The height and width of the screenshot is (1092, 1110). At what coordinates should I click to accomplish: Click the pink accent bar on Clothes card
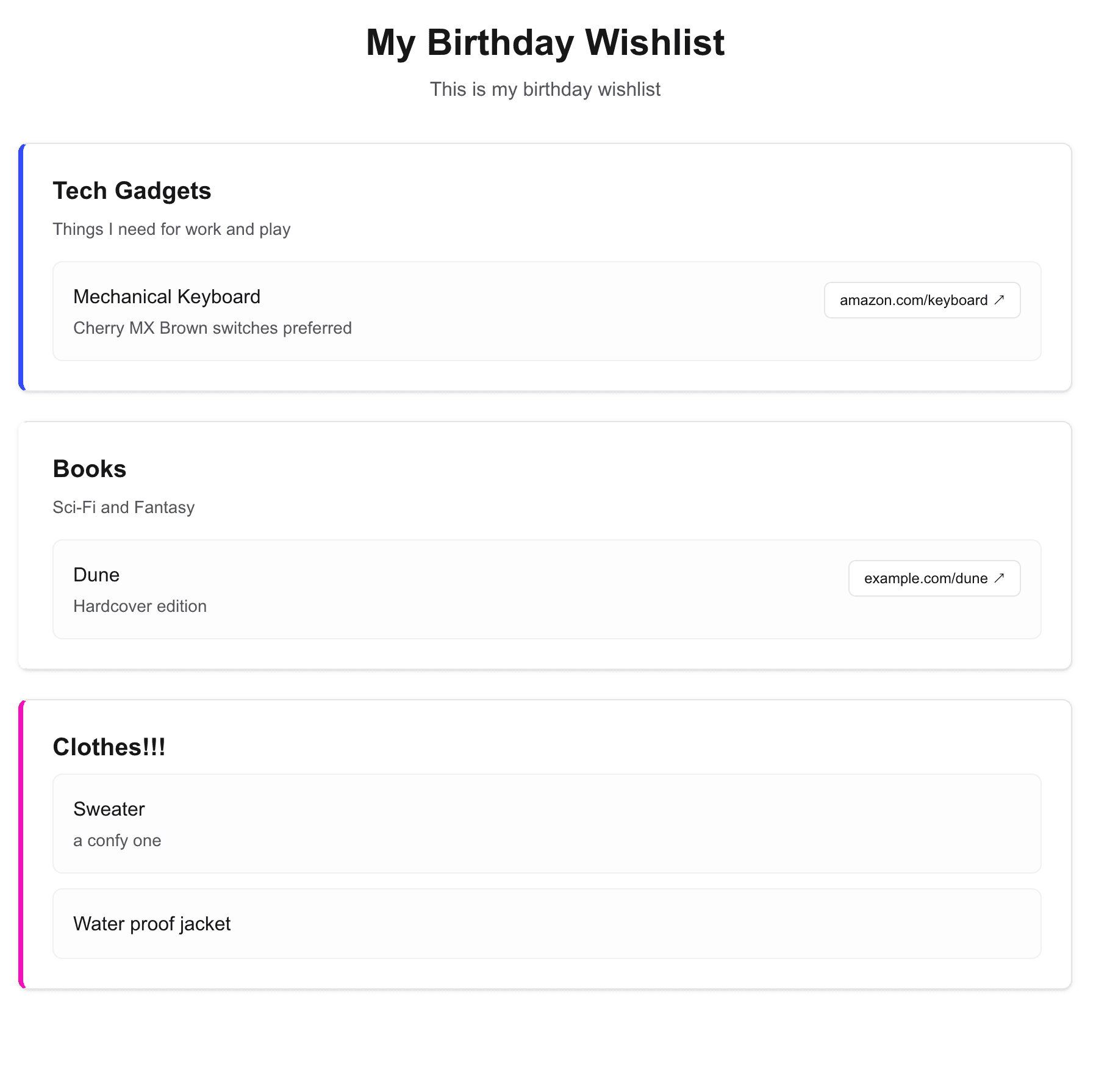[22, 844]
